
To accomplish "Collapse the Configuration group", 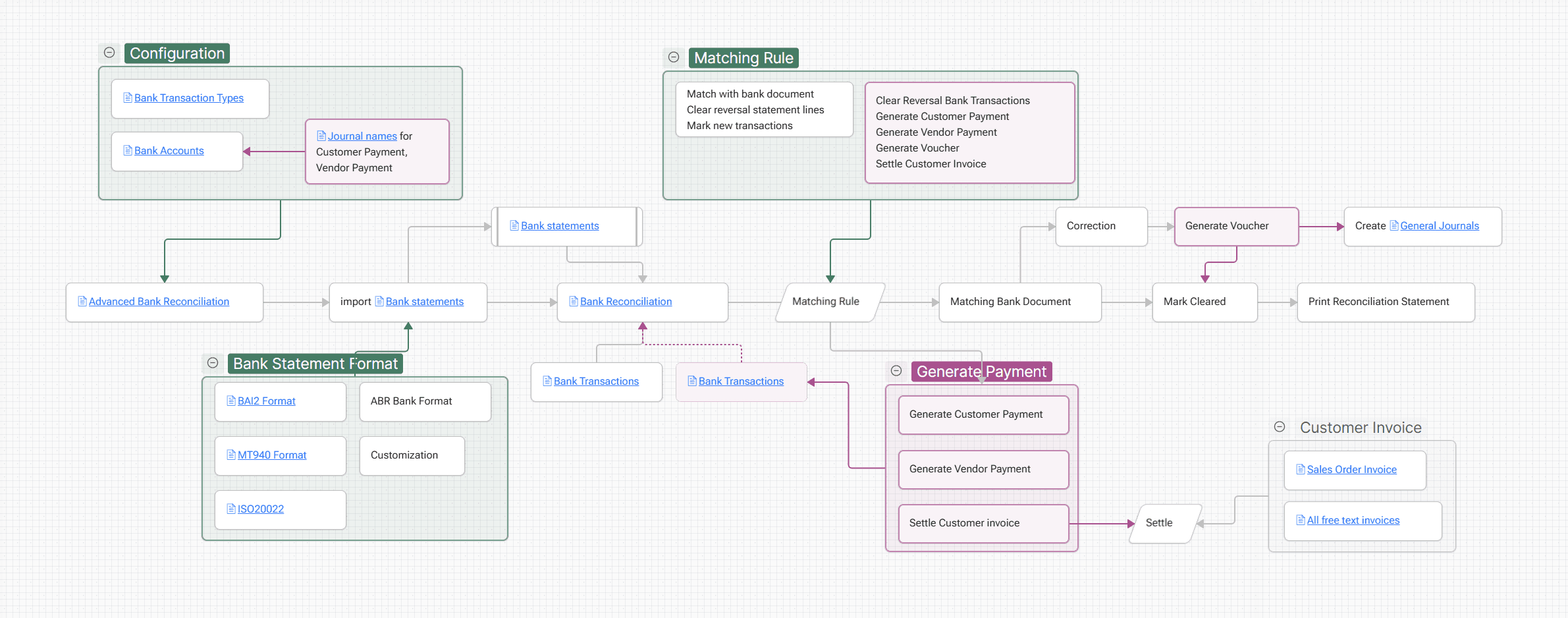I will [109, 53].
